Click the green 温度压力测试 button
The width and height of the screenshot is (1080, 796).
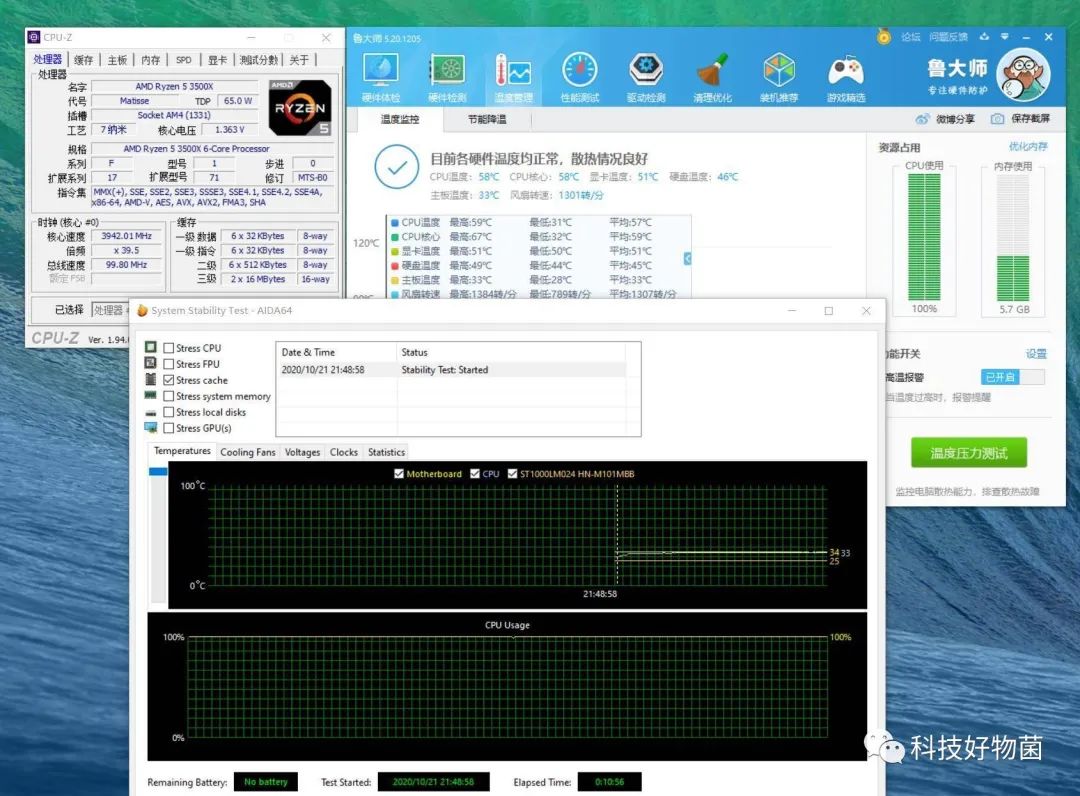[x=968, y=453]
